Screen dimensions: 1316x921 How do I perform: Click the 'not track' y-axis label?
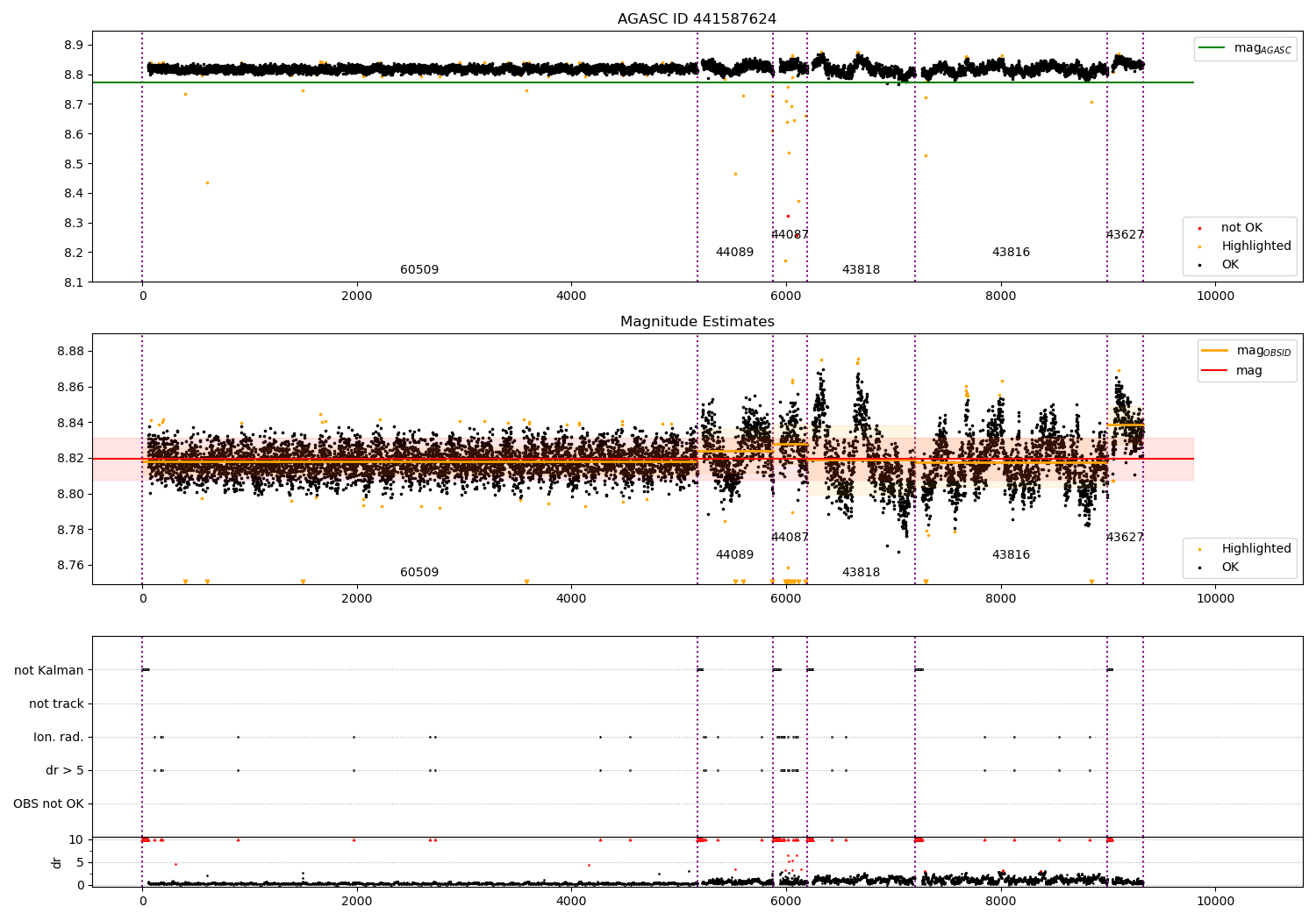[x=56, y=704]
